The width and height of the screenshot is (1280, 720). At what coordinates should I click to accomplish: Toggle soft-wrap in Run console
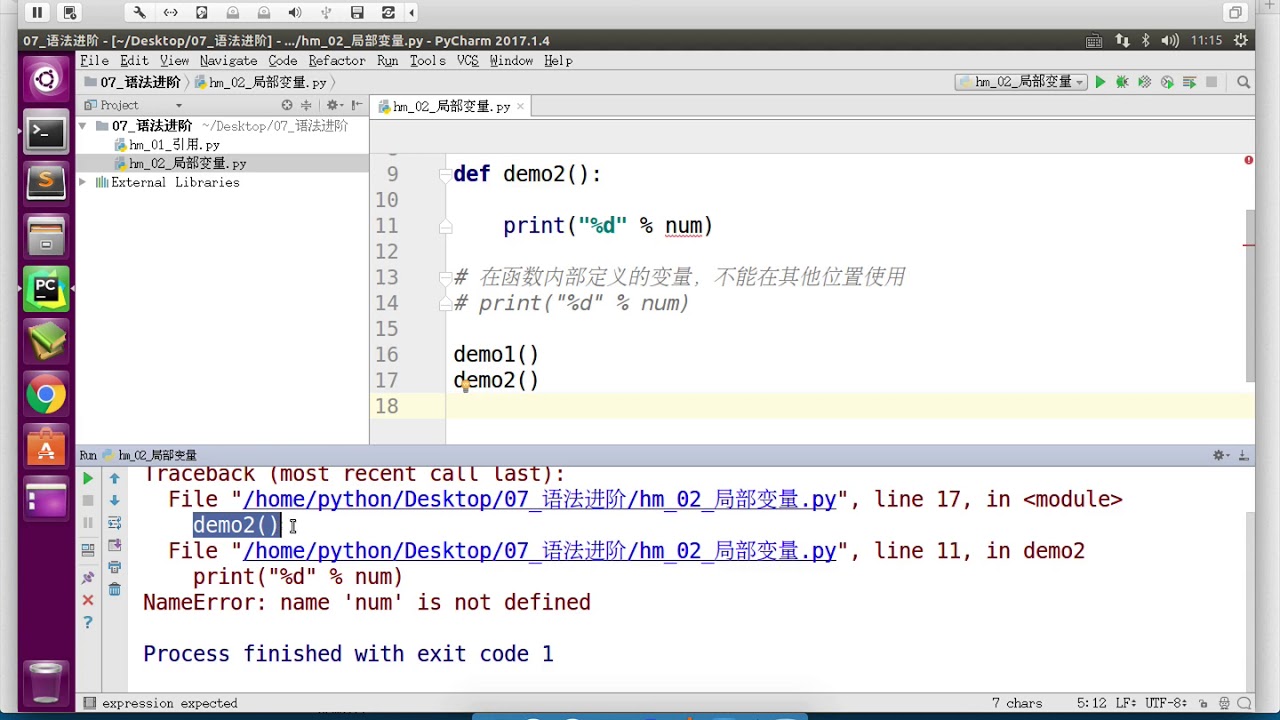(x=115, y=522)
